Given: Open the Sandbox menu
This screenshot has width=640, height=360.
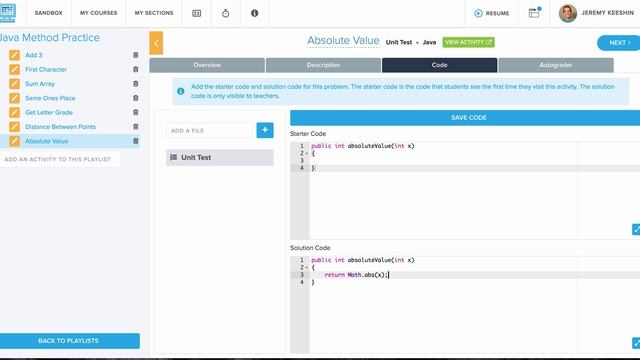Looking at the screenshot, I should click(49, 13).
